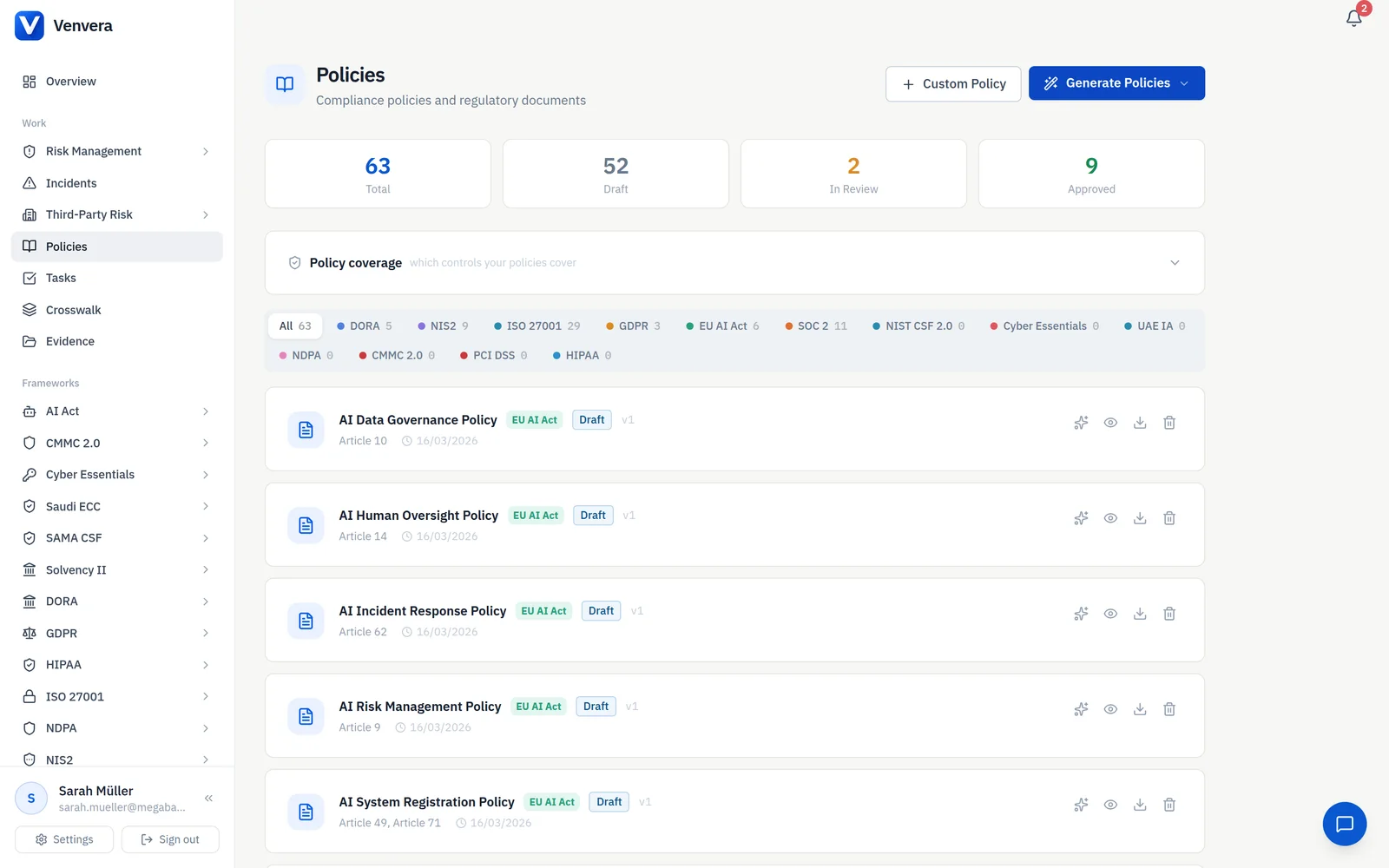
Task: Select the All 63 filter tab
Action: click(295, 325)
